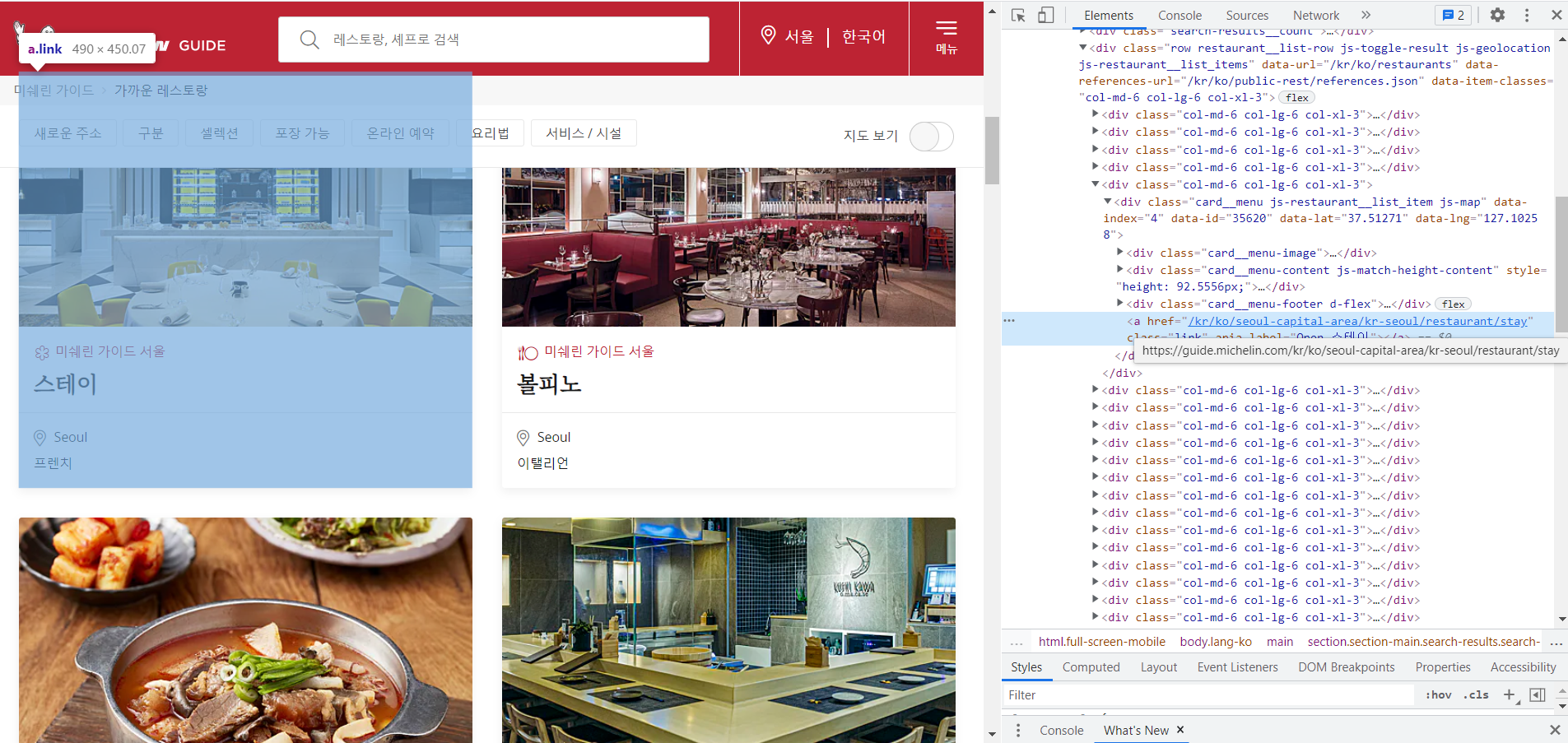Screen dimensions: 1568x743
Task: Click the search magnifier icon
Action: [x=309, y=39]
